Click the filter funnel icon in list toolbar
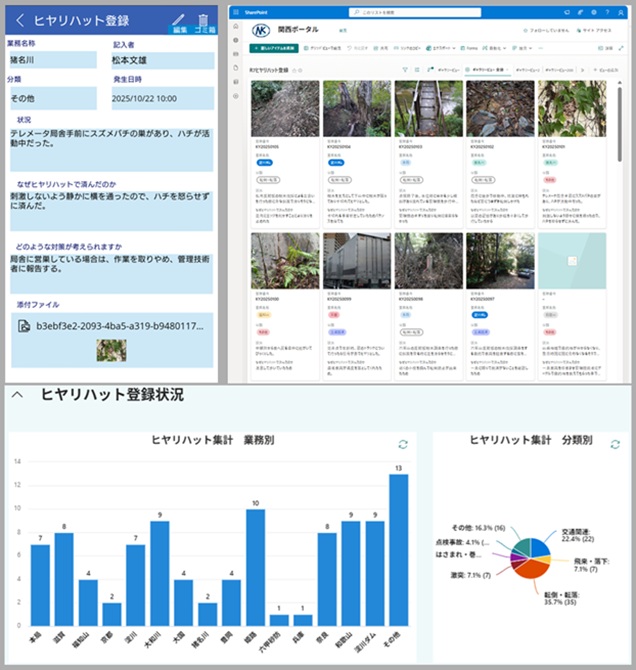 click(x=405, y=70)
